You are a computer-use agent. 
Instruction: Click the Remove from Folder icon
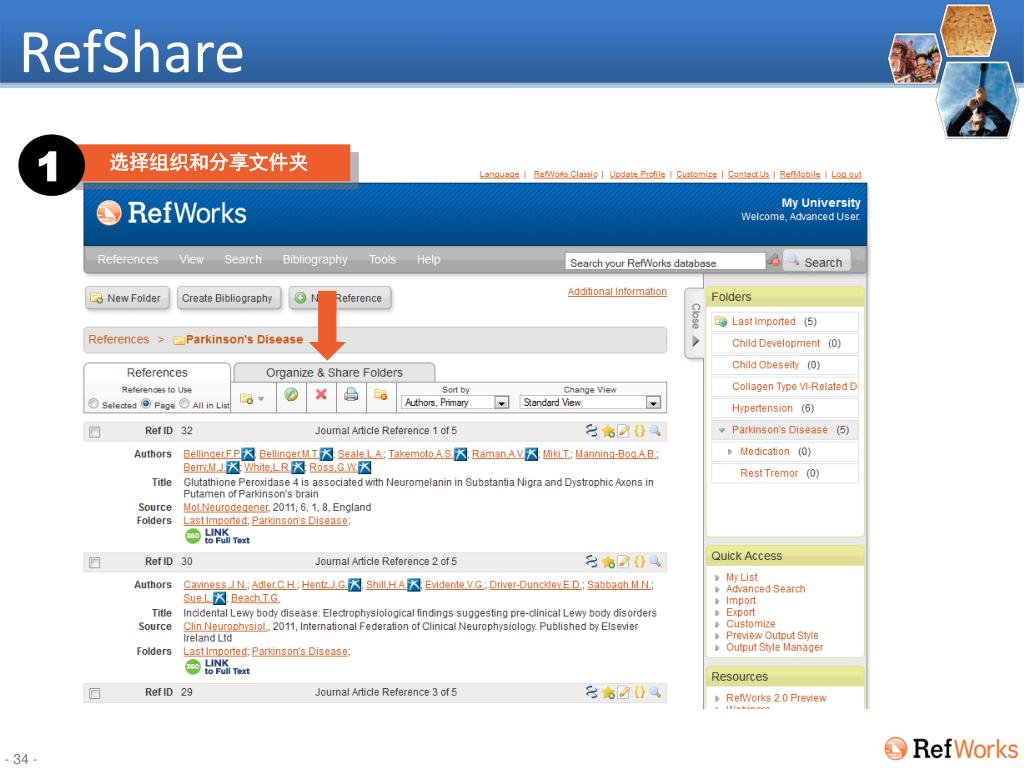pyautogui.click(x=381, y=394)
